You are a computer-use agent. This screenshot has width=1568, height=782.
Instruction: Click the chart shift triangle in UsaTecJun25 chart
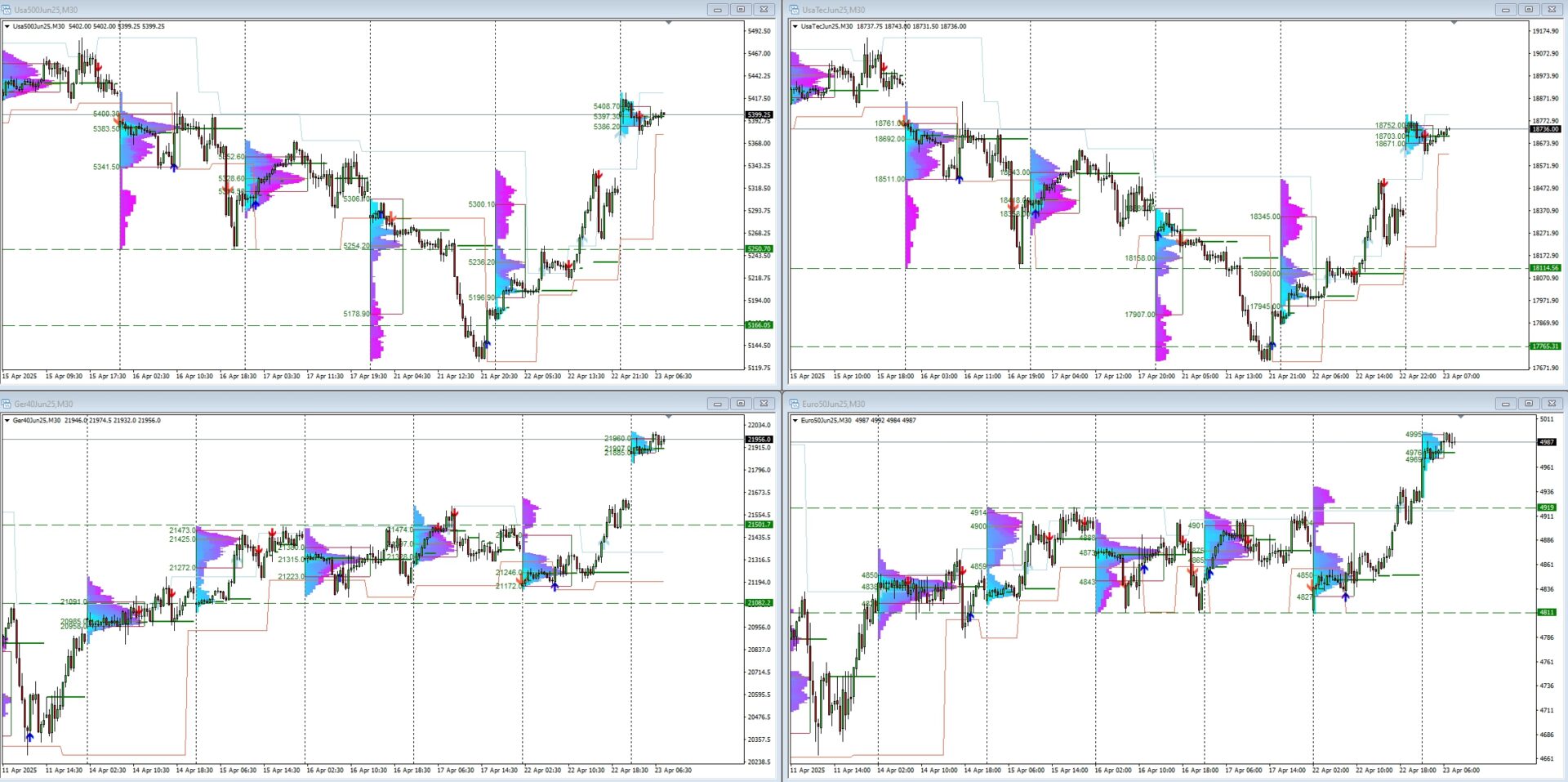tap(1454, 23)
